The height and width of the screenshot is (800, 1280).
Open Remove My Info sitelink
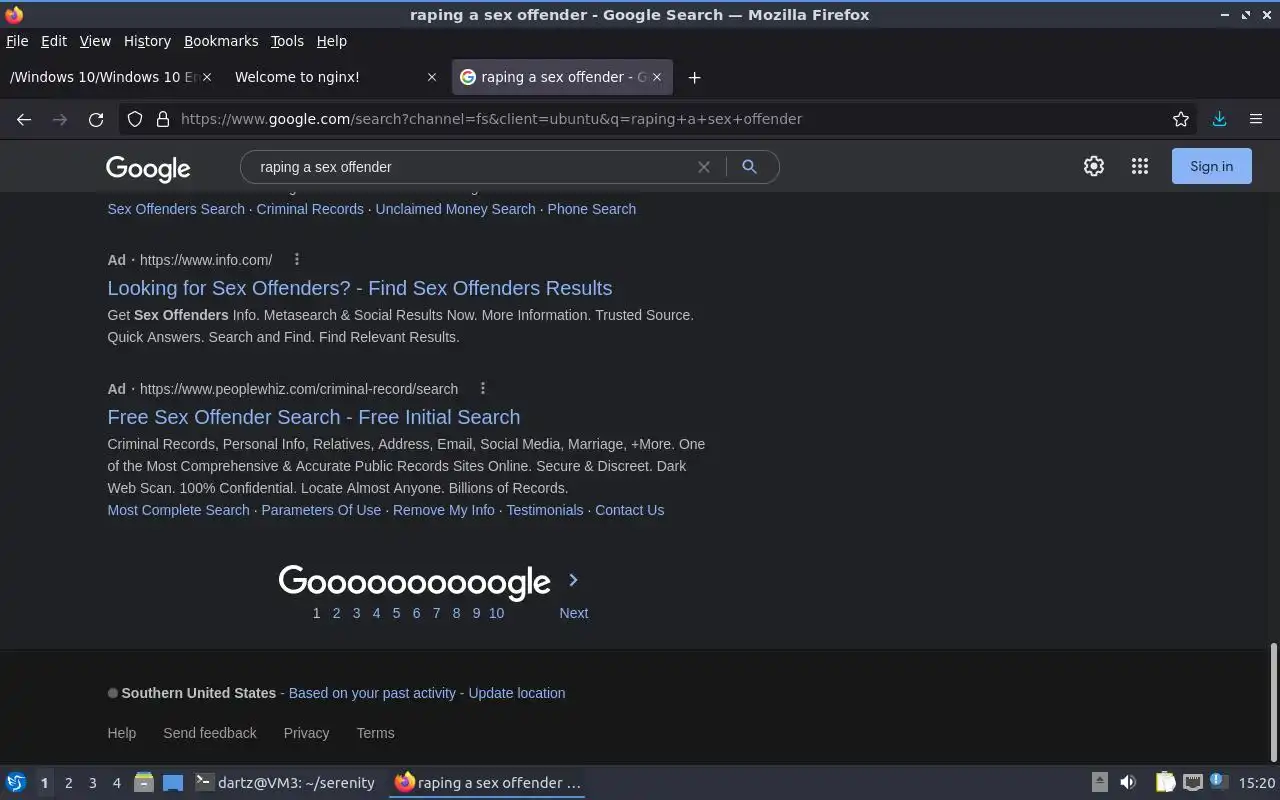pyautogui.click(x=444, y=510)
